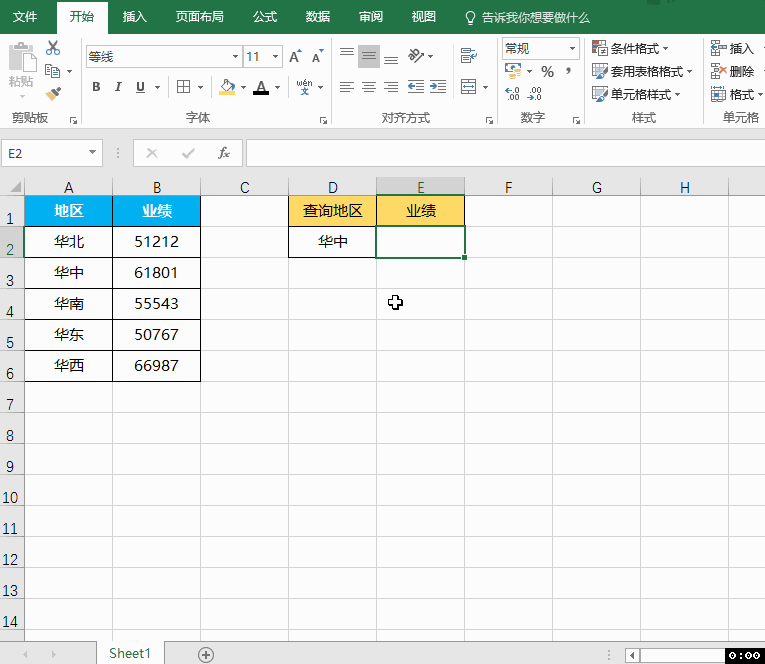Click accounting number format icon
Screen dimensions: 765x664
pos(513,71)
